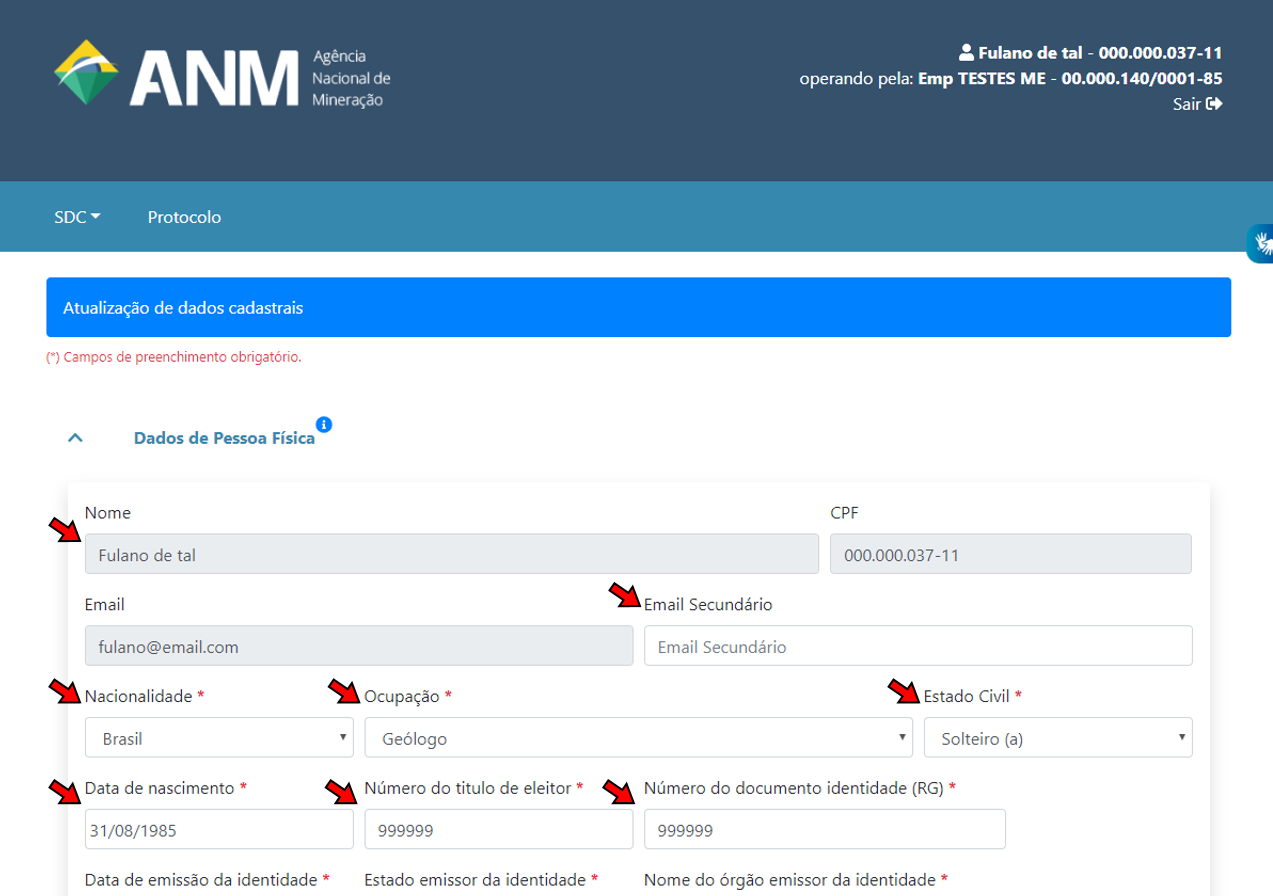Viewport: 1273px width, 896px height.
Task: Click the Número do titulo de eleitor field
Action: [x=498, y=830]
